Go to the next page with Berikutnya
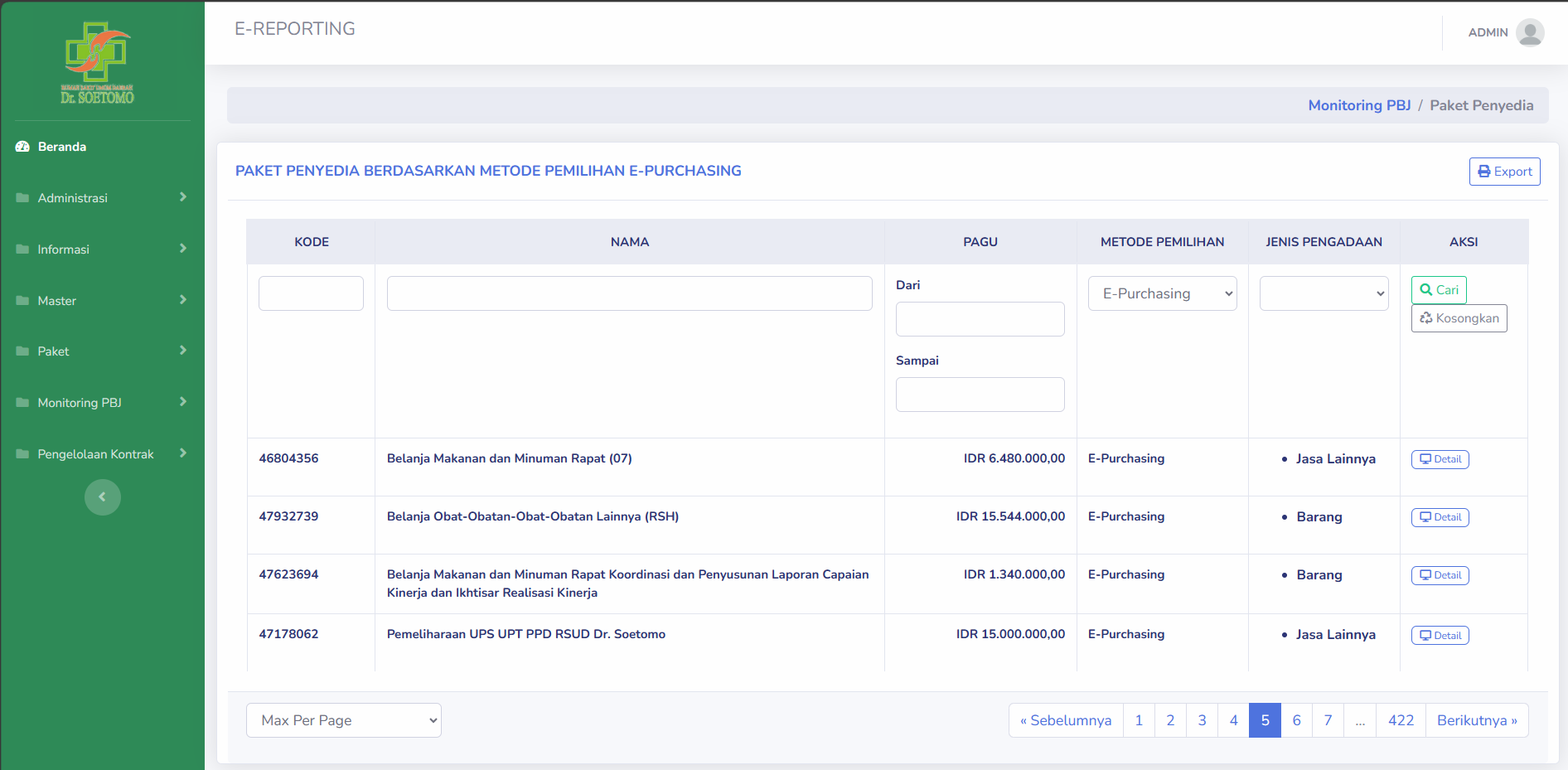Viewport: 1568px width, 770px height. 1476,720
